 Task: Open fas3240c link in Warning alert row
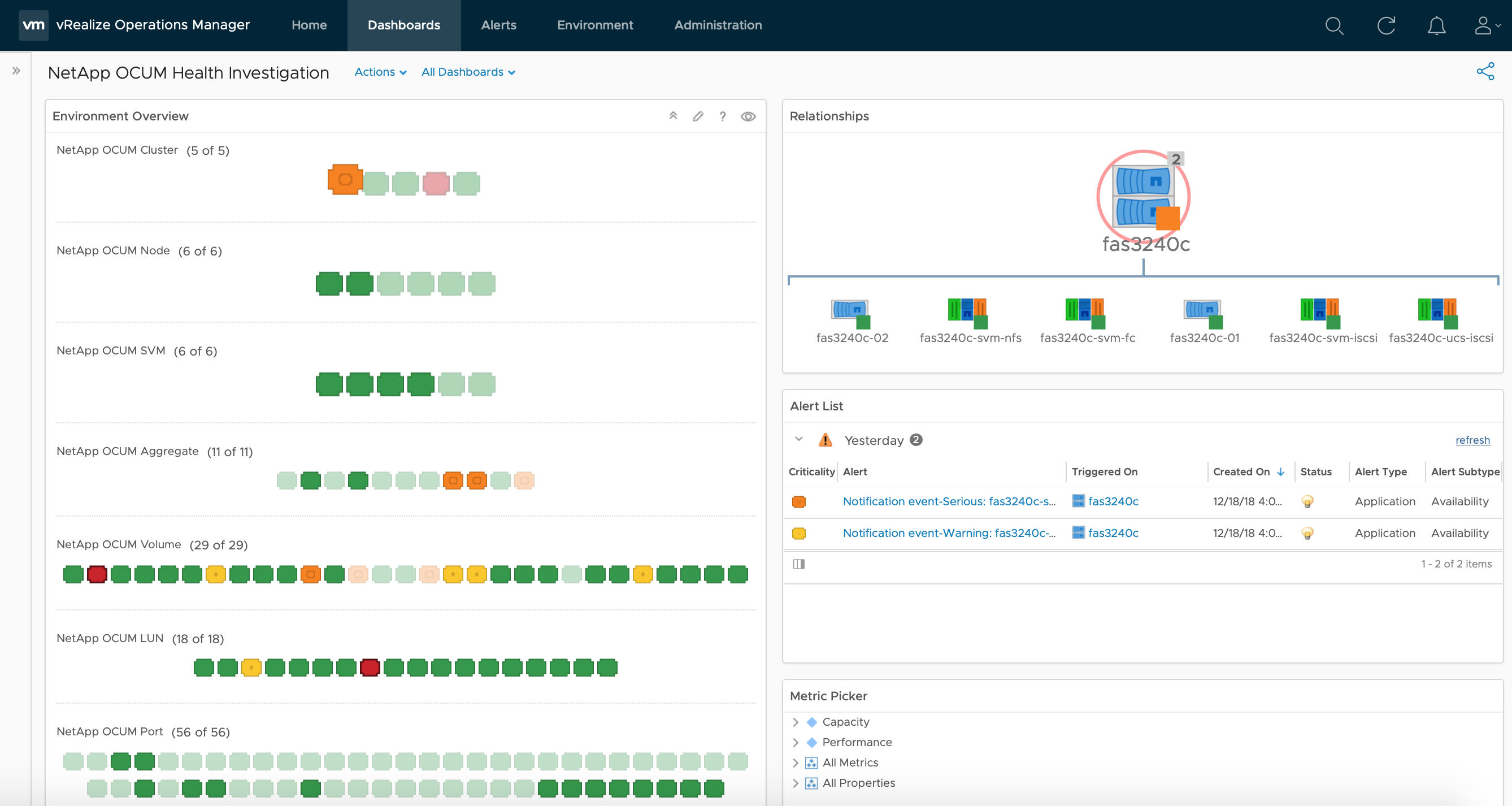(x=1113, y=533)
